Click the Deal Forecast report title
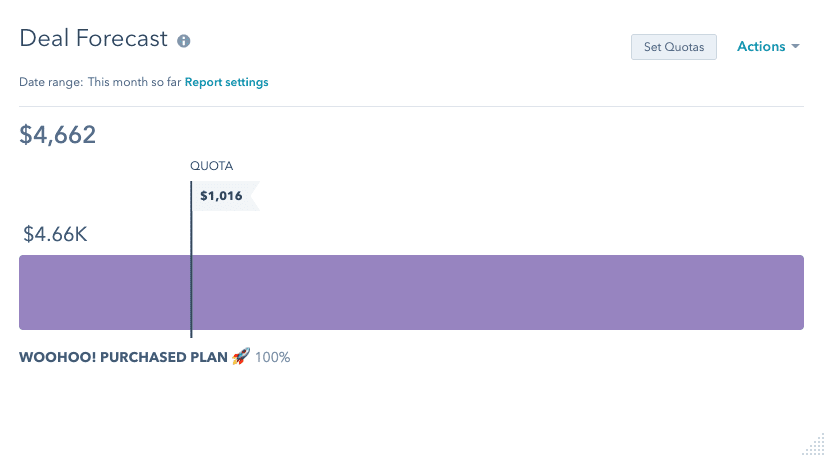825x457 pixels. pyautogui.click(x=93, y=38)
